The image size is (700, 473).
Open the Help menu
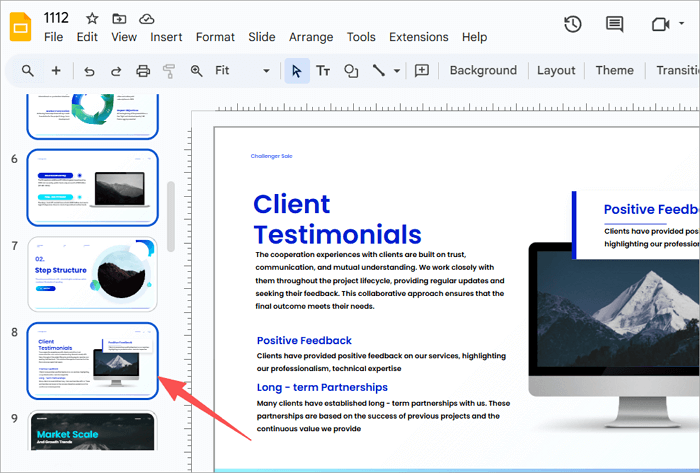[x=474, y=37]
